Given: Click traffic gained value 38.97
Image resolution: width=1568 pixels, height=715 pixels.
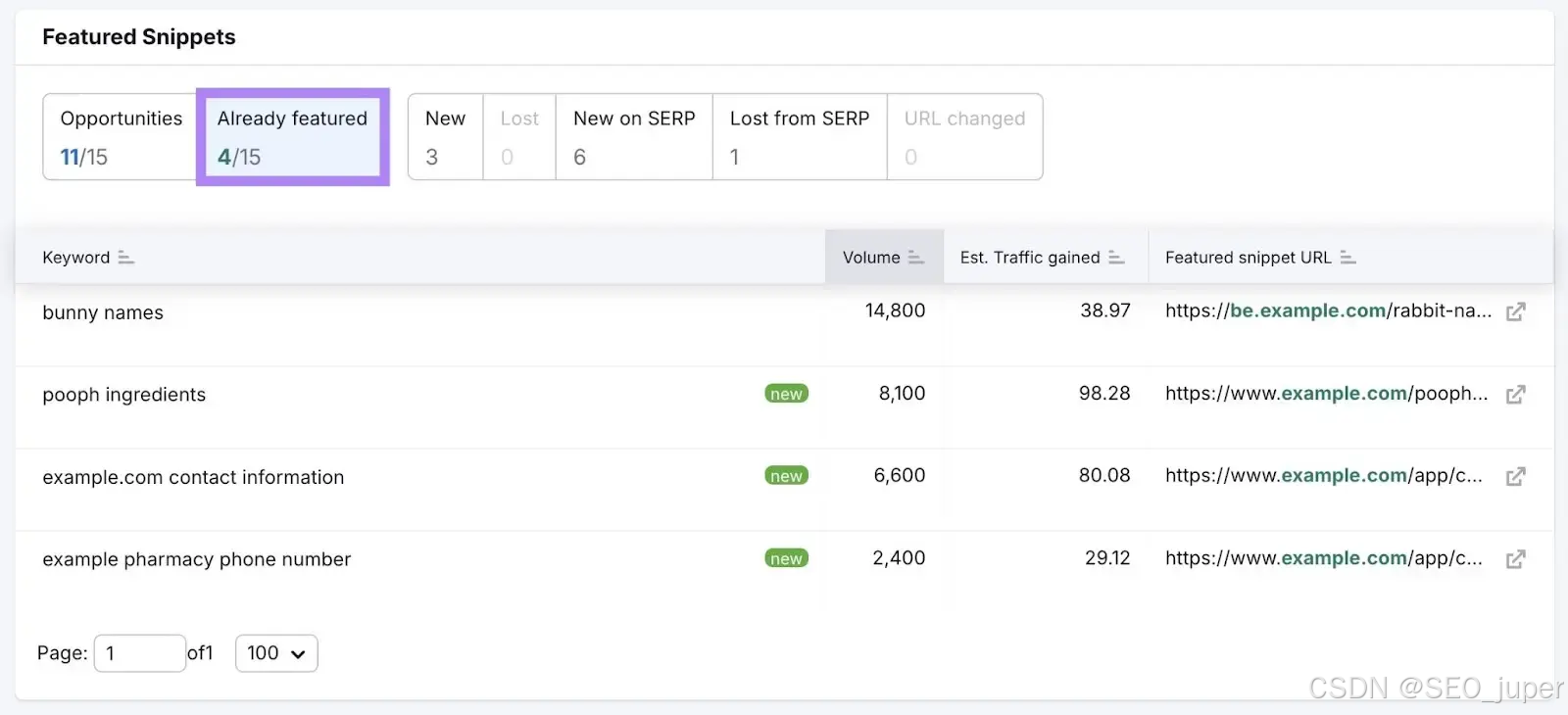Looking at the screenshot, I should 1105,310.
